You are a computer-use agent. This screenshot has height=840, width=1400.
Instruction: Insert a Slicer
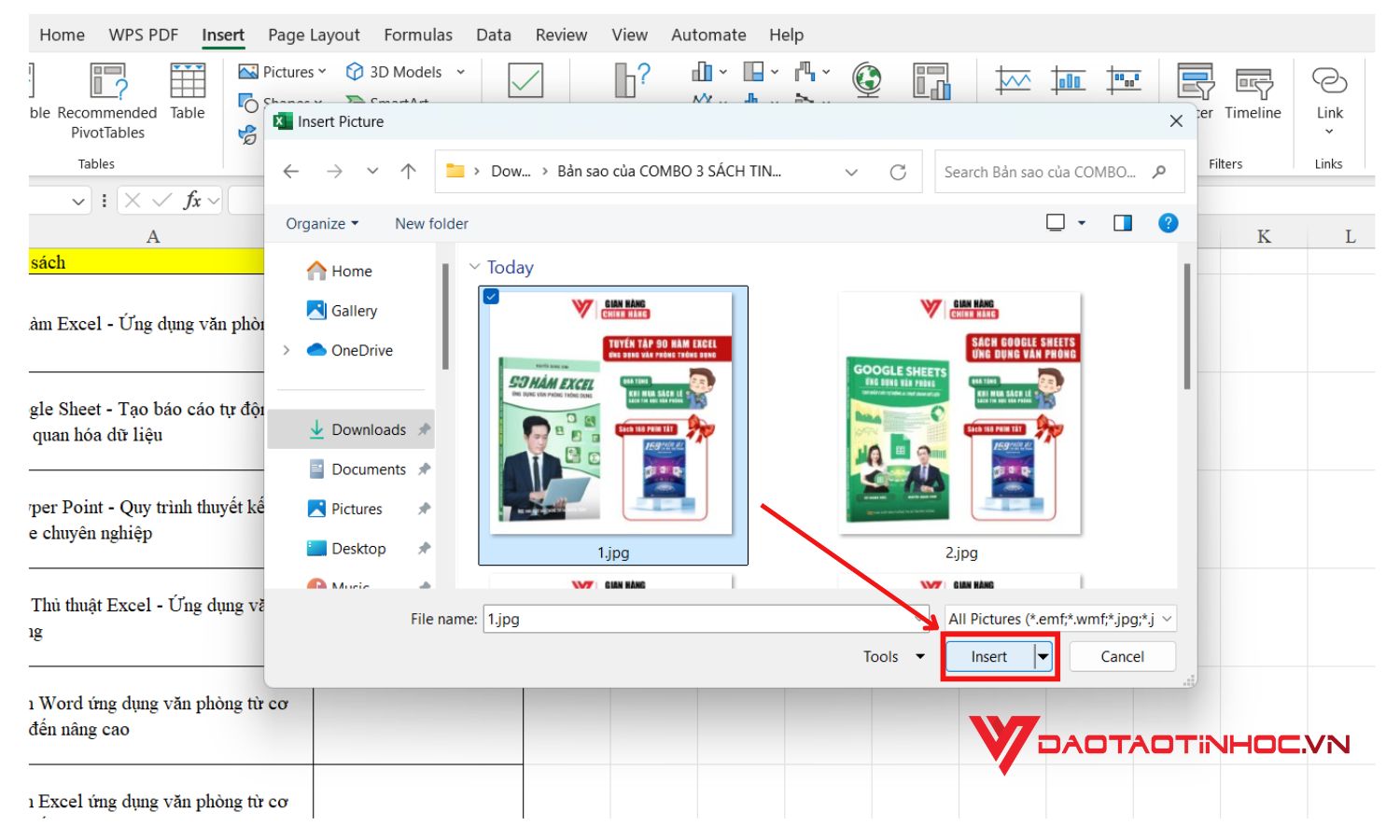(1197, 91)
